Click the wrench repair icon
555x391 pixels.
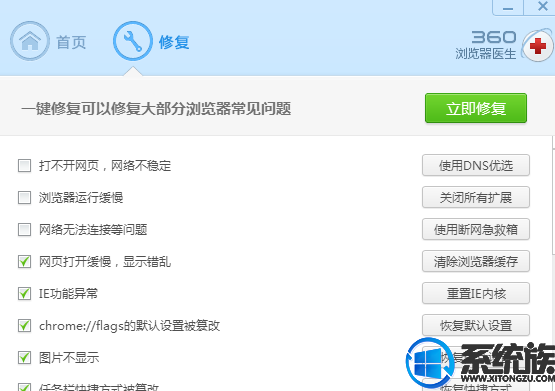pyautogui.click(x=133, y=41)
